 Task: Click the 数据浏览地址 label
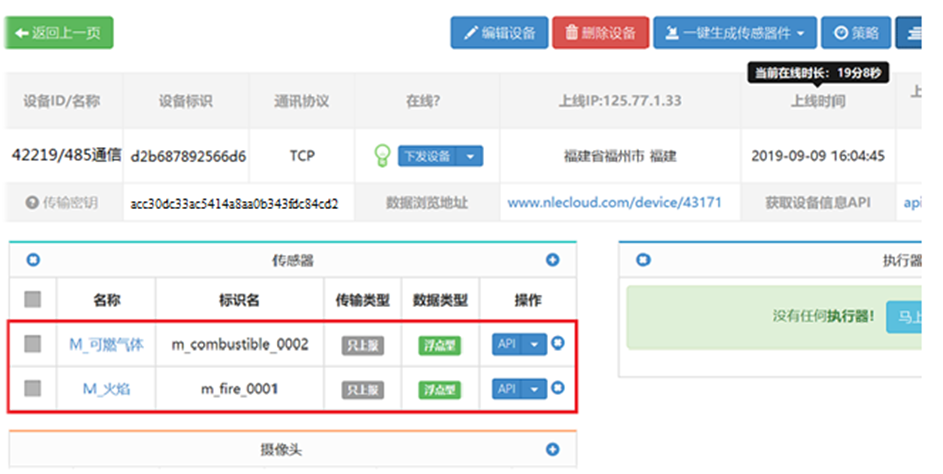click(x=427, y=203)
